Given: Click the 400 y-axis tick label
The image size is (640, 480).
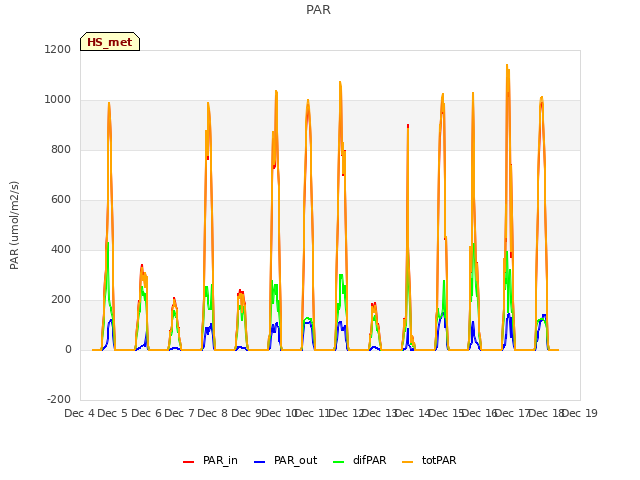Looking at the screenshot, I should click(x=61, y=249).
